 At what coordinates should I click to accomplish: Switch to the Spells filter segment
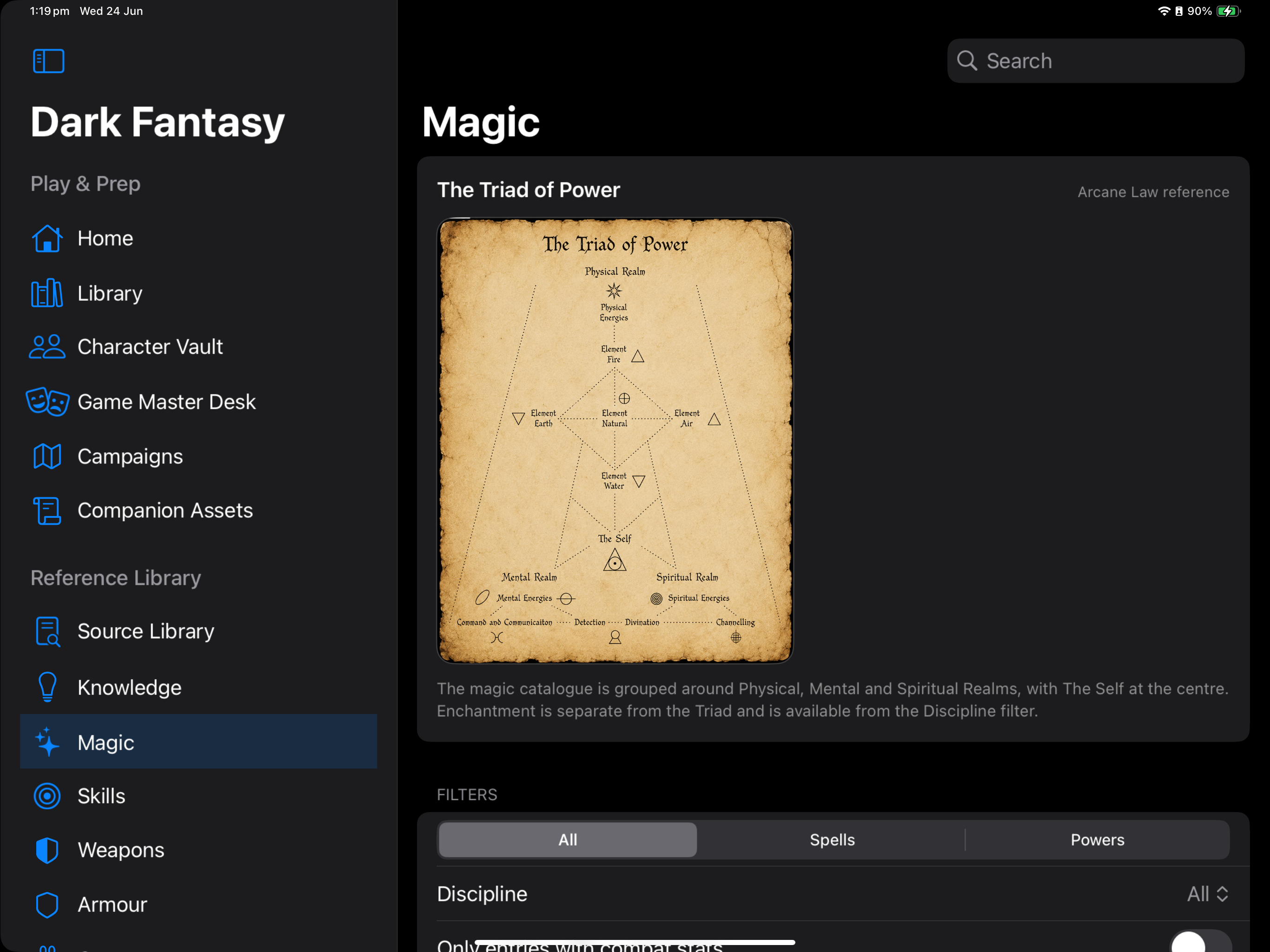(832, 840)
